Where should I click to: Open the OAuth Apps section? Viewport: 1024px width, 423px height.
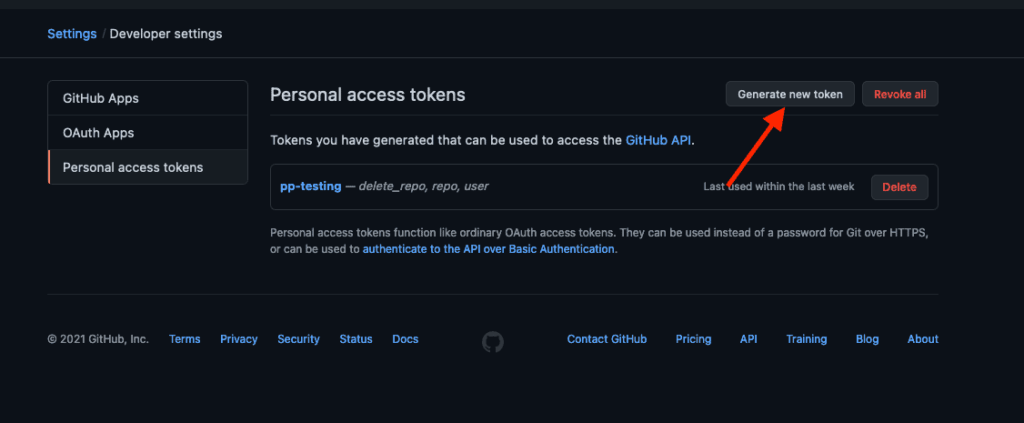[x=148, y=133]
